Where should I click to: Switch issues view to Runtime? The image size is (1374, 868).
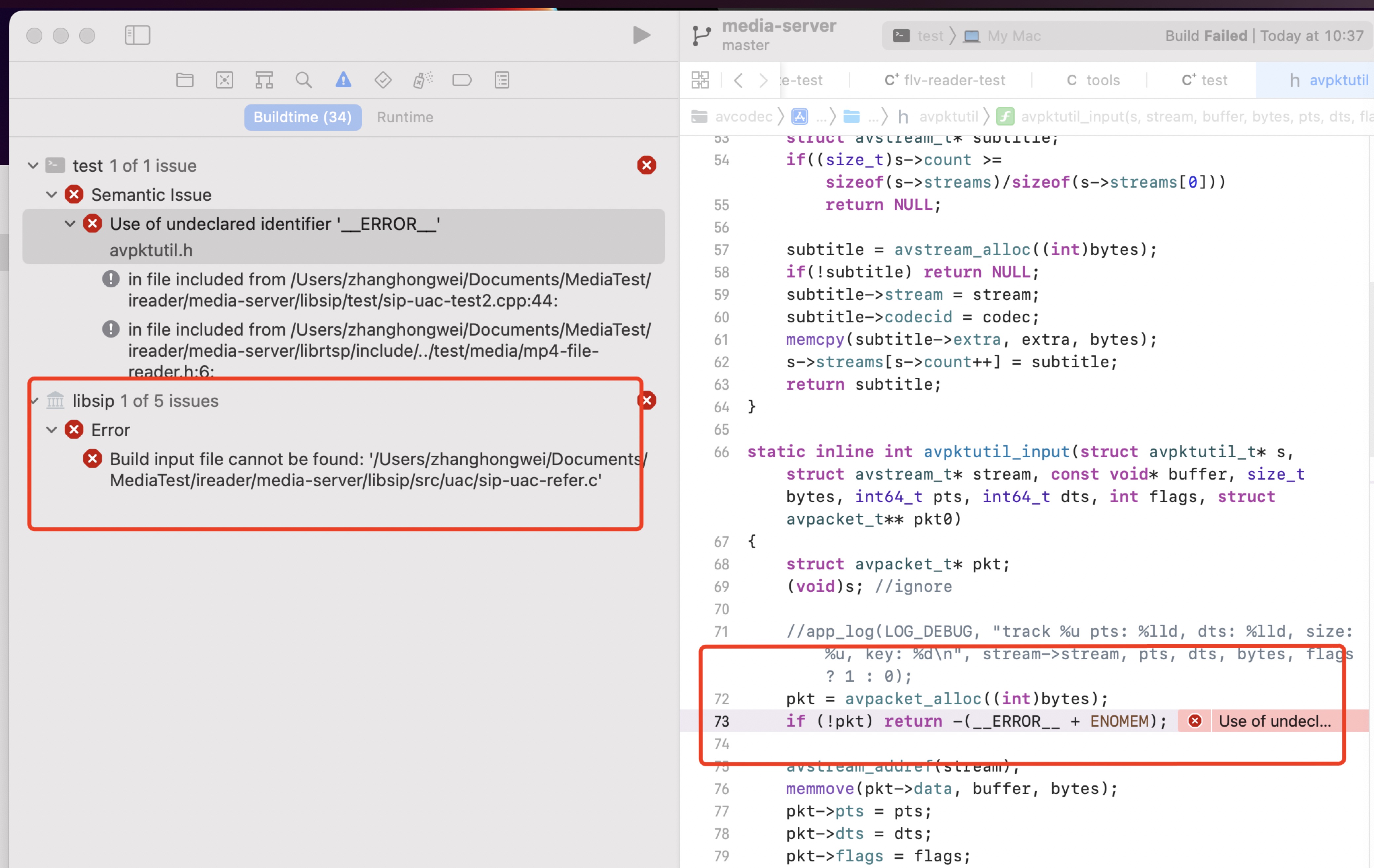tap(405, 117)
